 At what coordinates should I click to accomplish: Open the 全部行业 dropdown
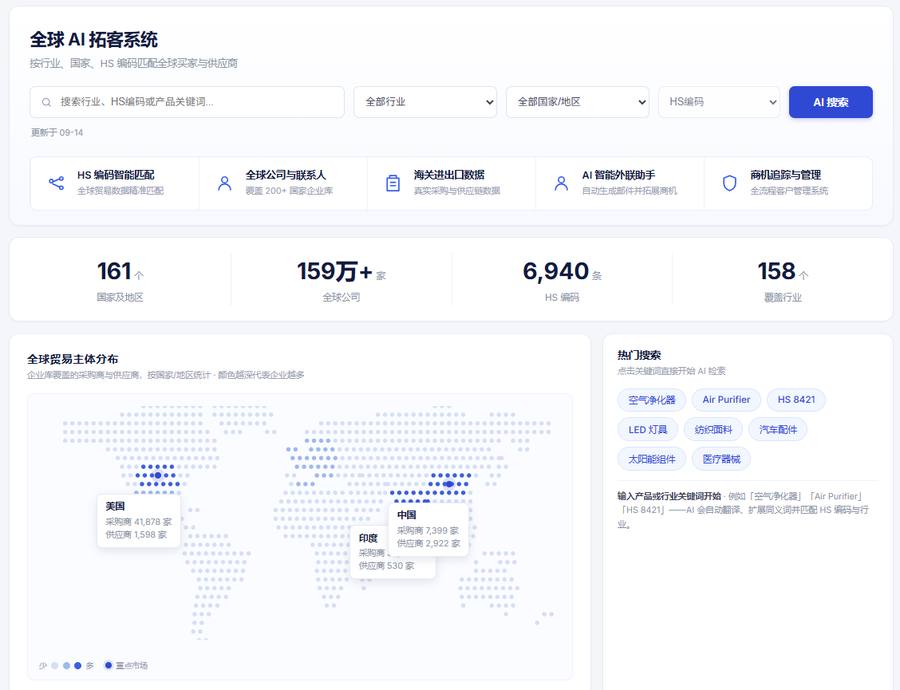(425, 102)
